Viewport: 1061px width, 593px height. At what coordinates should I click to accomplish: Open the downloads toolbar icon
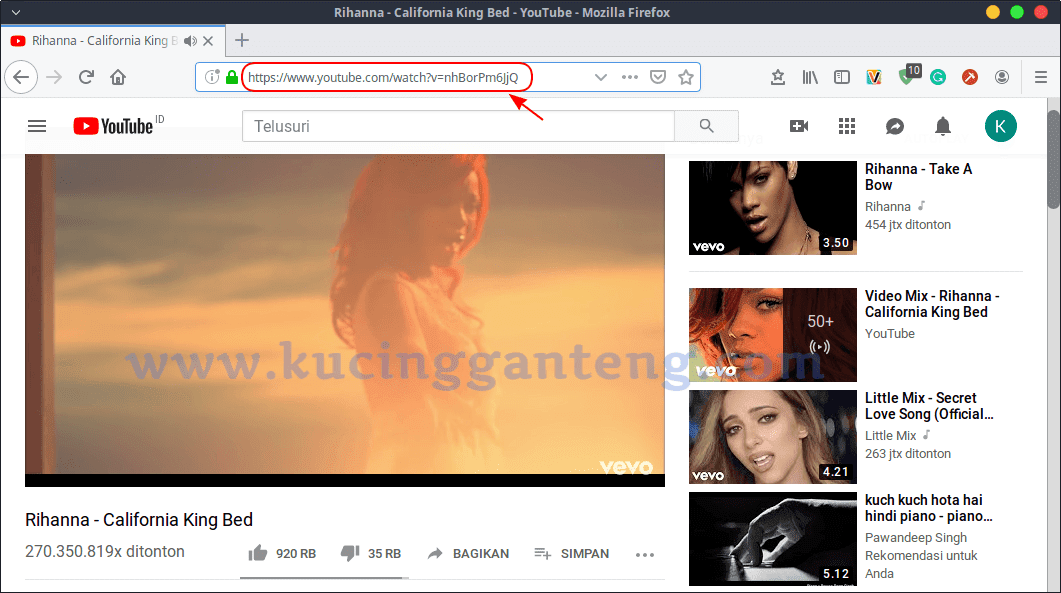pyautogui.click(x=778, y=77)
